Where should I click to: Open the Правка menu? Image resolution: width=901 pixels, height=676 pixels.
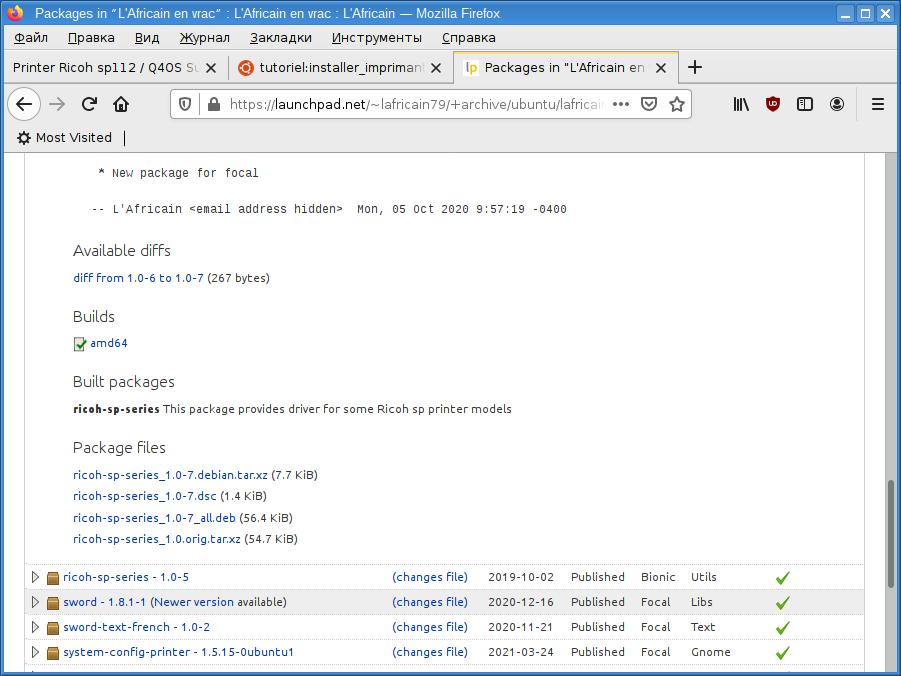(91, 38)
